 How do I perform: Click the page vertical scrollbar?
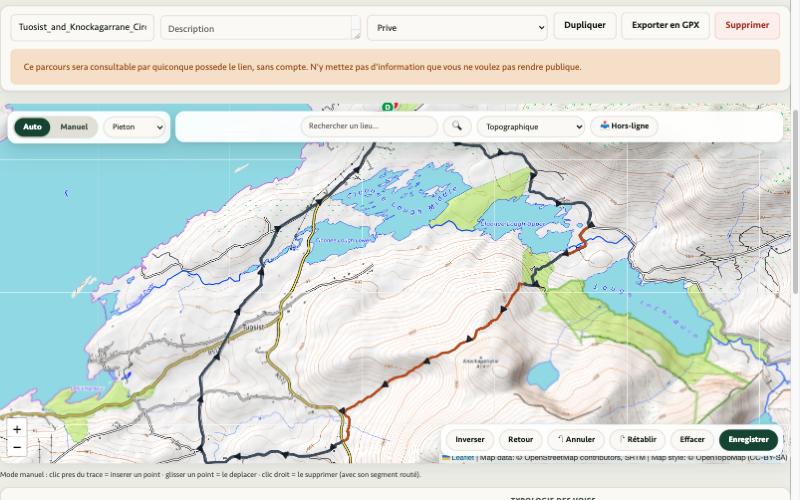796,202
